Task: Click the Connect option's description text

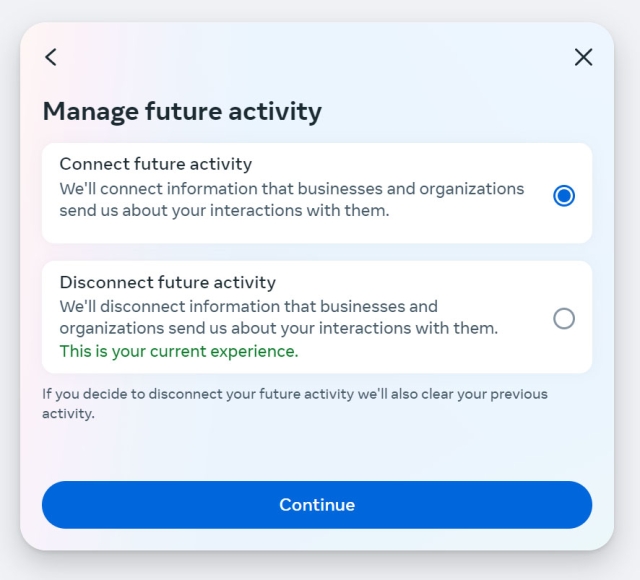Action: click(x=290, y=200)
